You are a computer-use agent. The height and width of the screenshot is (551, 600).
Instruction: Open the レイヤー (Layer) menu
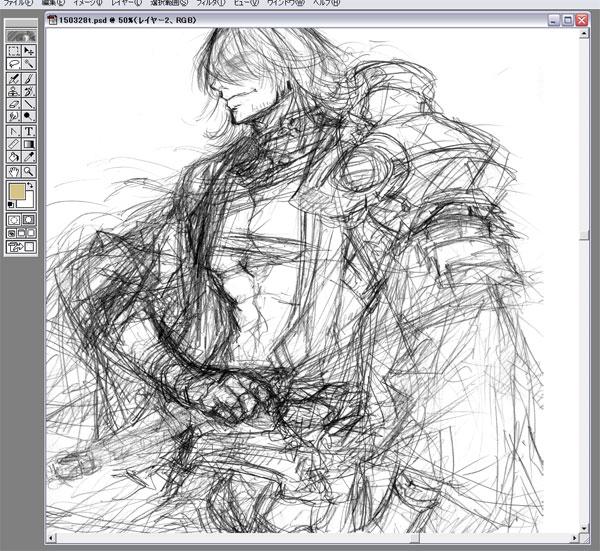pos(126,3)
